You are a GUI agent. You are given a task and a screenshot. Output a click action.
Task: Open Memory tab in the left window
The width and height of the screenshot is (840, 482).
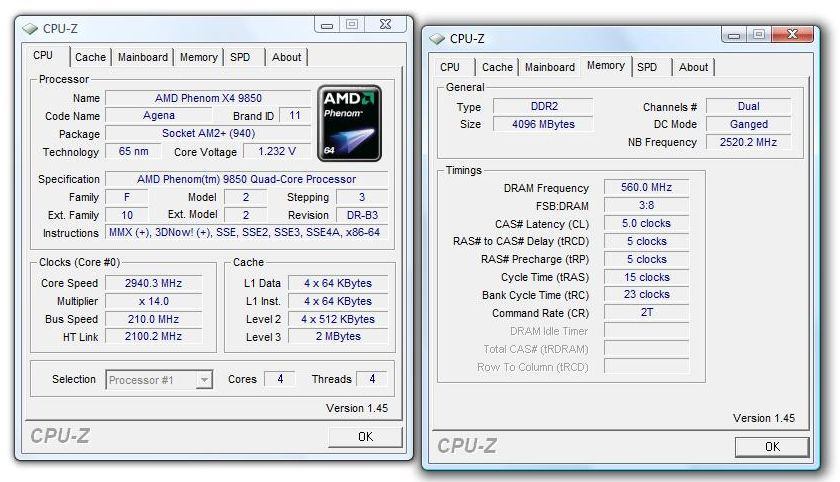(198, 57)
